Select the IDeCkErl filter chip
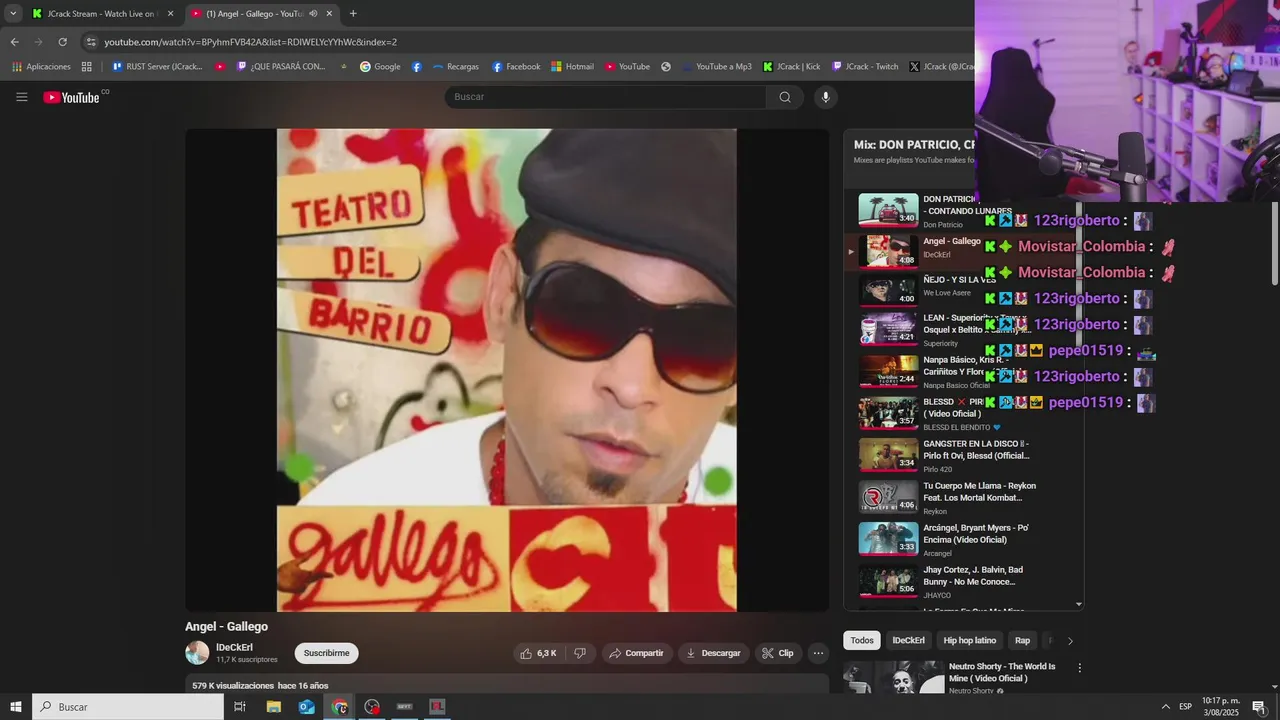Image resolution: width=1280 pixels, height=720 pixels. coord(908,641)
